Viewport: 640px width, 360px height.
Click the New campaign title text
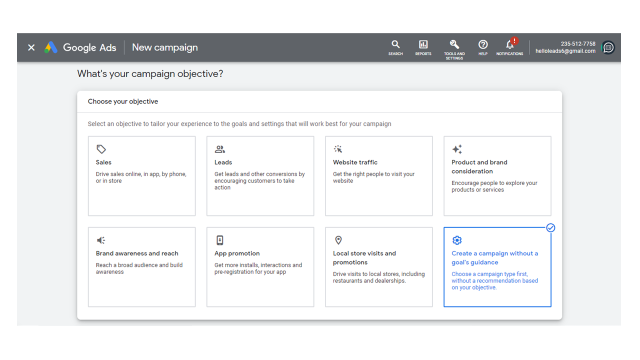pyautogui.click(x=165, y=47)
